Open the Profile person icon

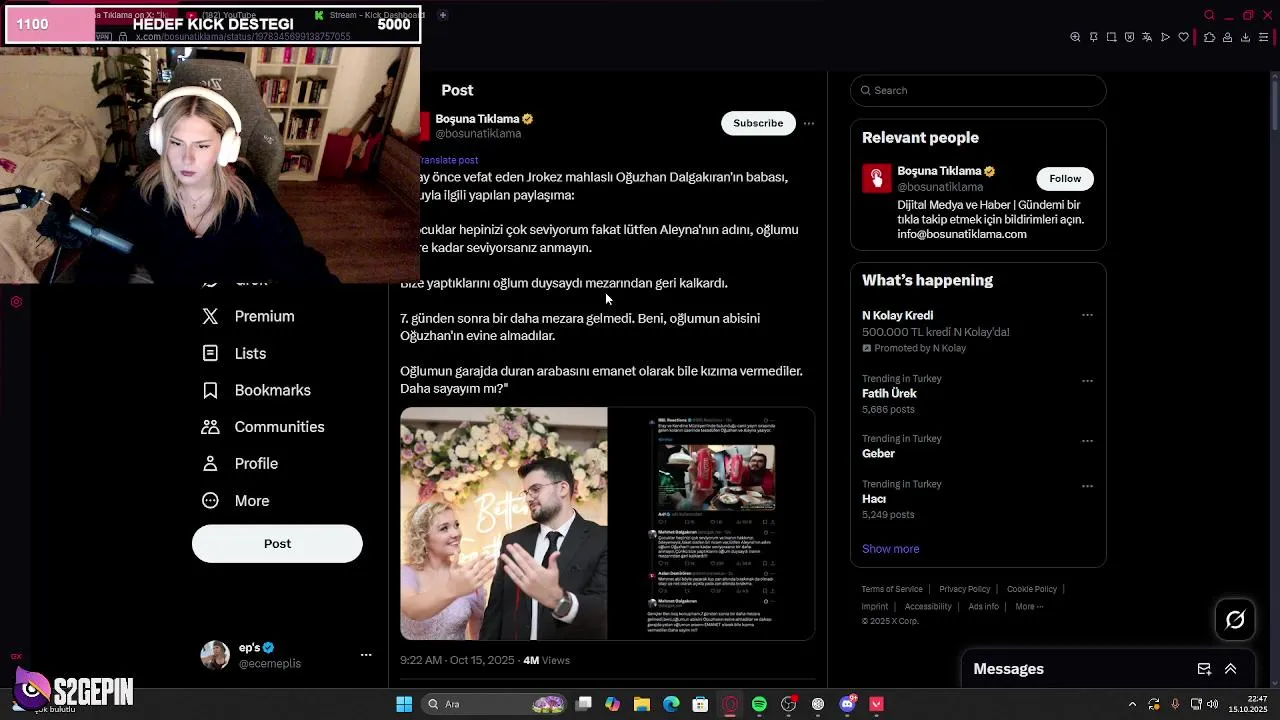click(210, 464)
